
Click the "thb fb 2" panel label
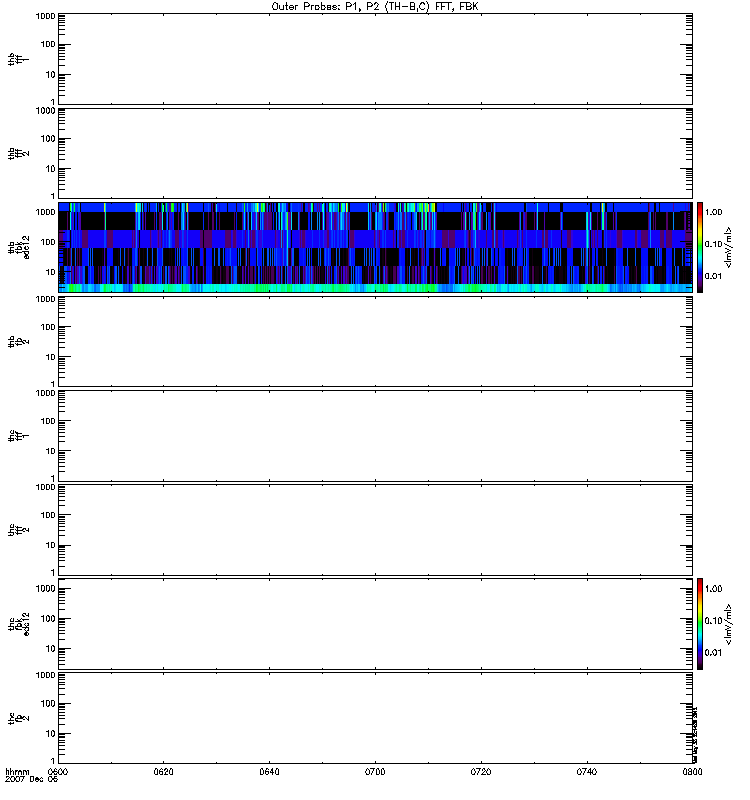18,341
